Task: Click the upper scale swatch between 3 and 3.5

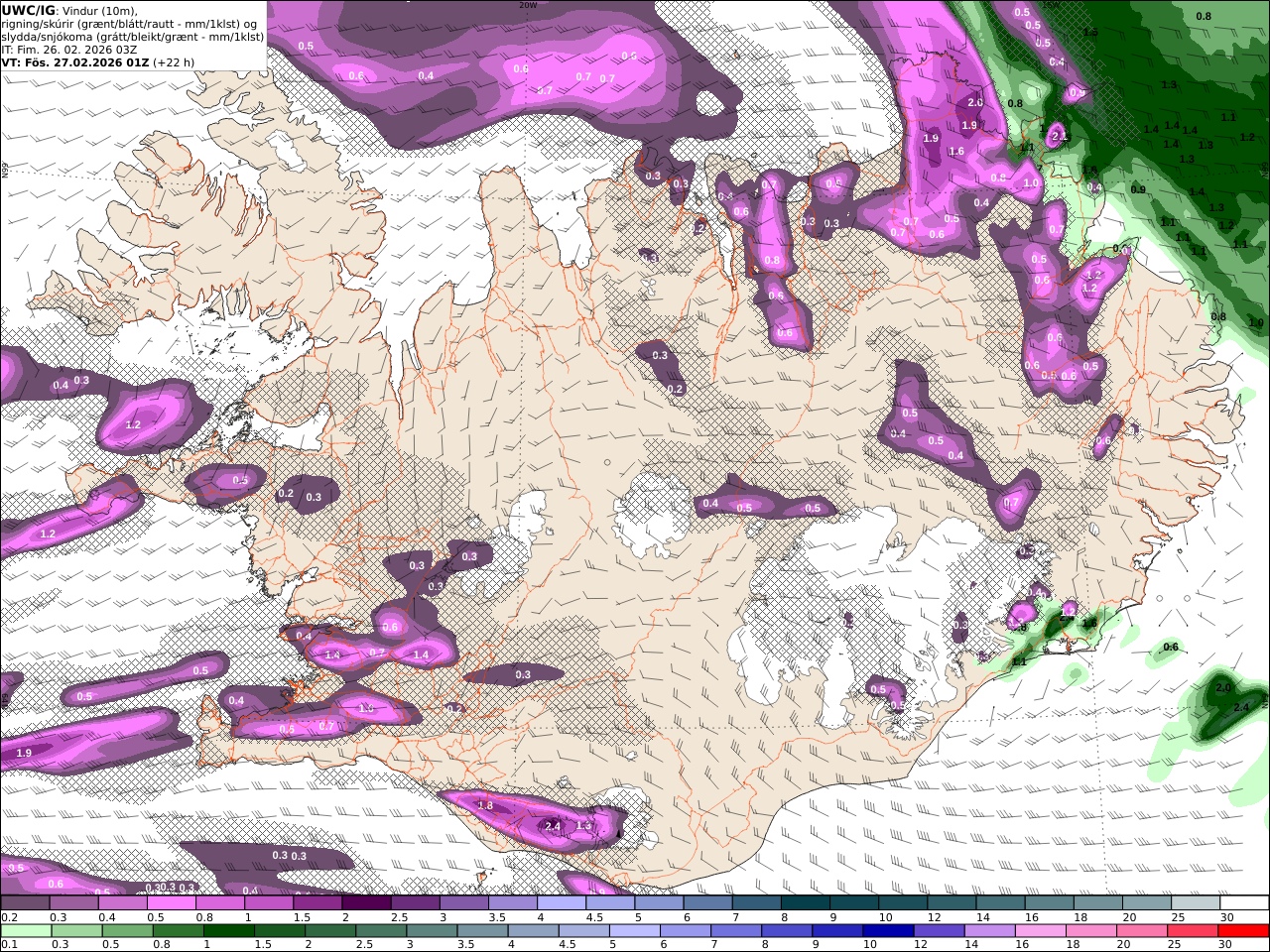Action: coord(464,903)
